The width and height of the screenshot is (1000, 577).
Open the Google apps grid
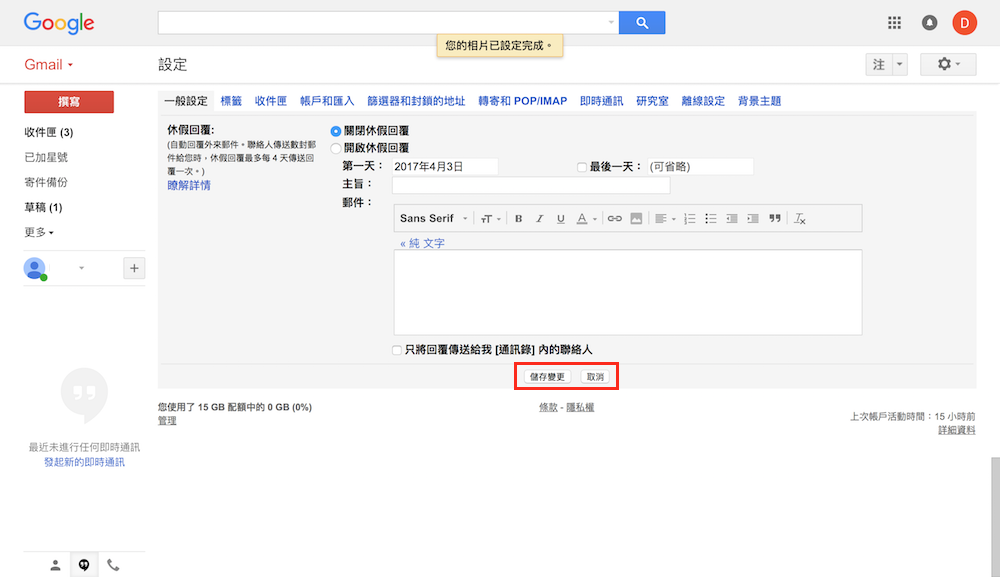[x=894, y=22]
